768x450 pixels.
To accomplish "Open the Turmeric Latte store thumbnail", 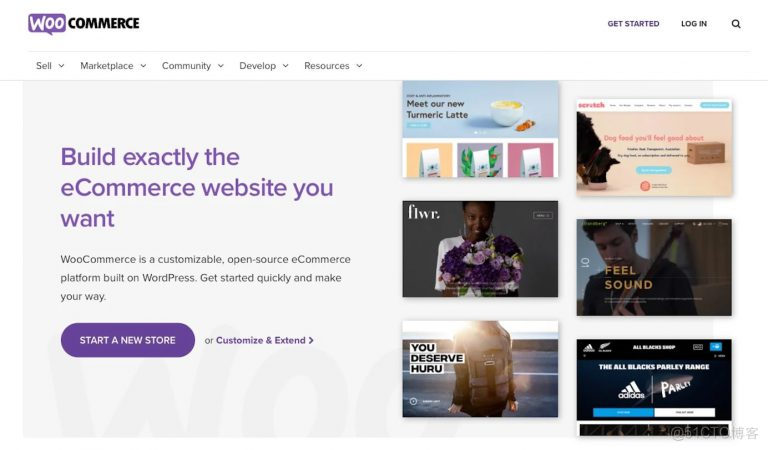I will 480,128.
